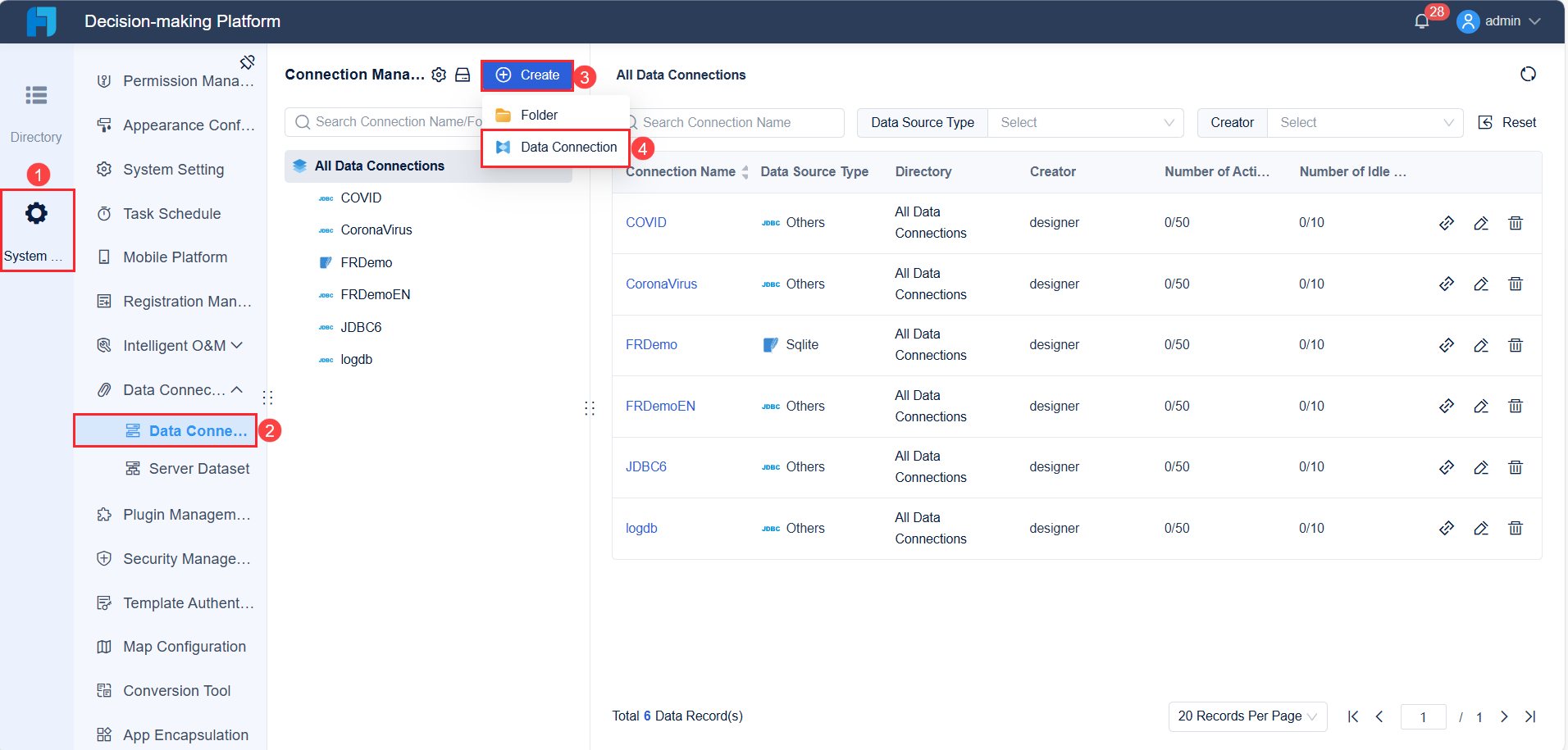
Task: Click the server icon beside Connection Management
Action: [463, 75]
